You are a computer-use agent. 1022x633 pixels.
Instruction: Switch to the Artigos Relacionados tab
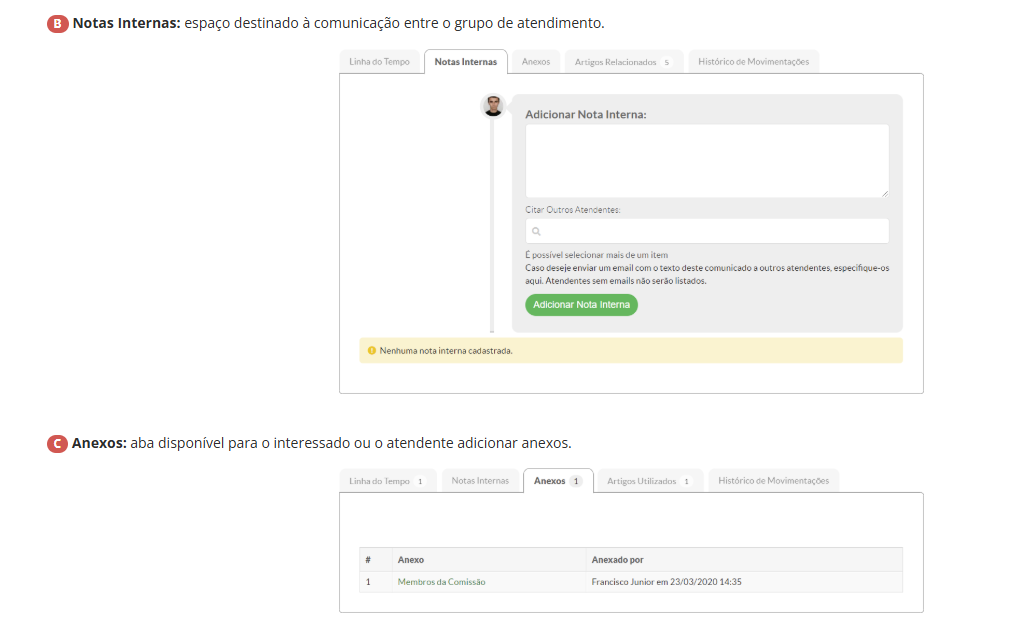[616, 62]
